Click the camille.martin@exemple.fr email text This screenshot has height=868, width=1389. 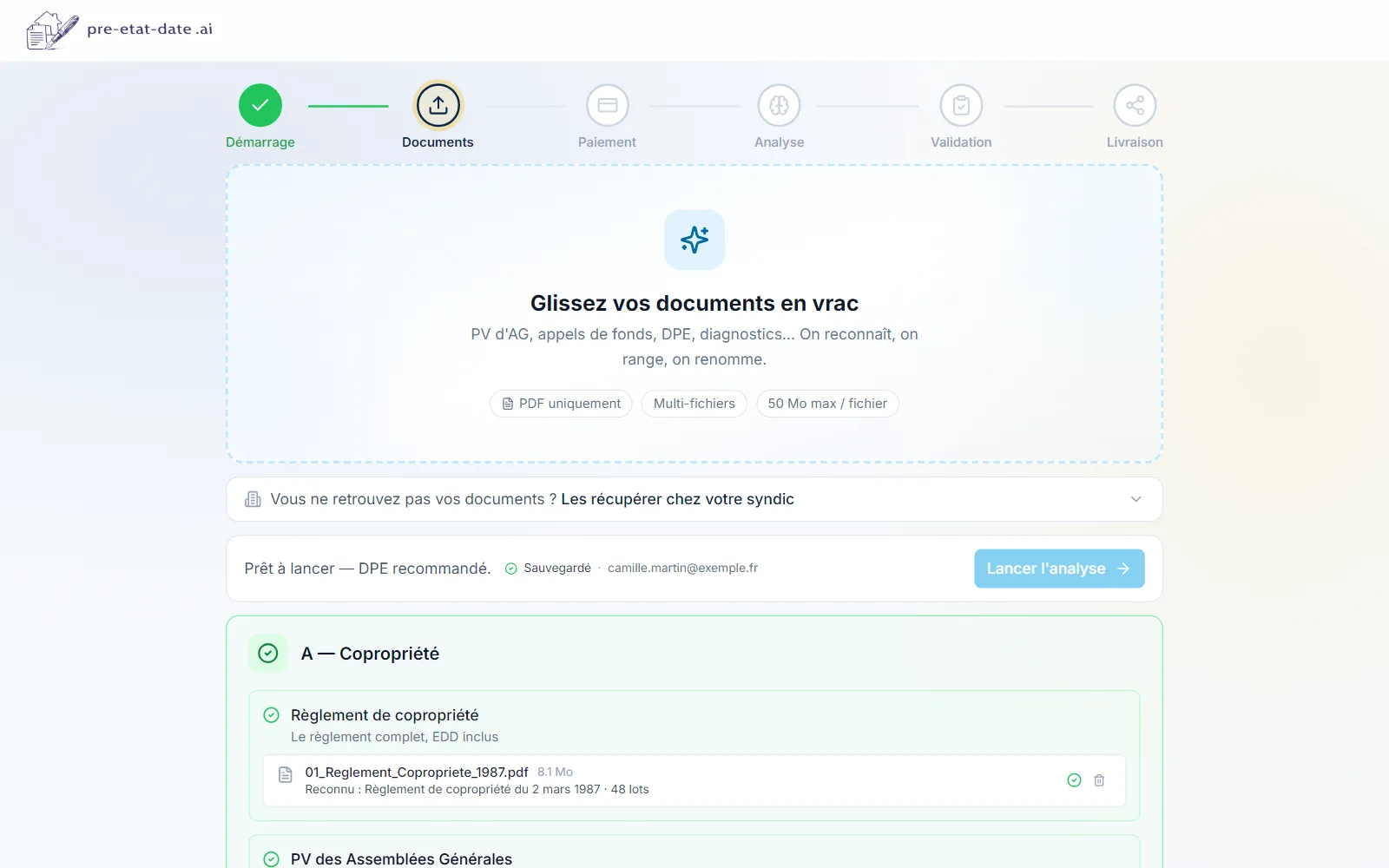coord(682,568)
